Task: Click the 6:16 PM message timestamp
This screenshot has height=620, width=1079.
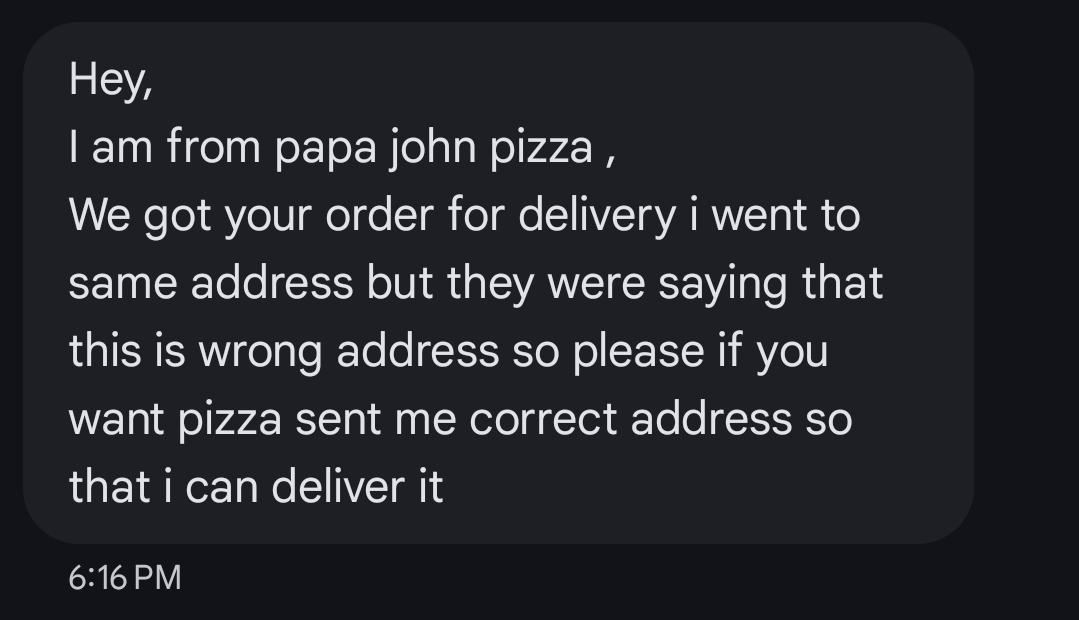Action: coord(125,577)
